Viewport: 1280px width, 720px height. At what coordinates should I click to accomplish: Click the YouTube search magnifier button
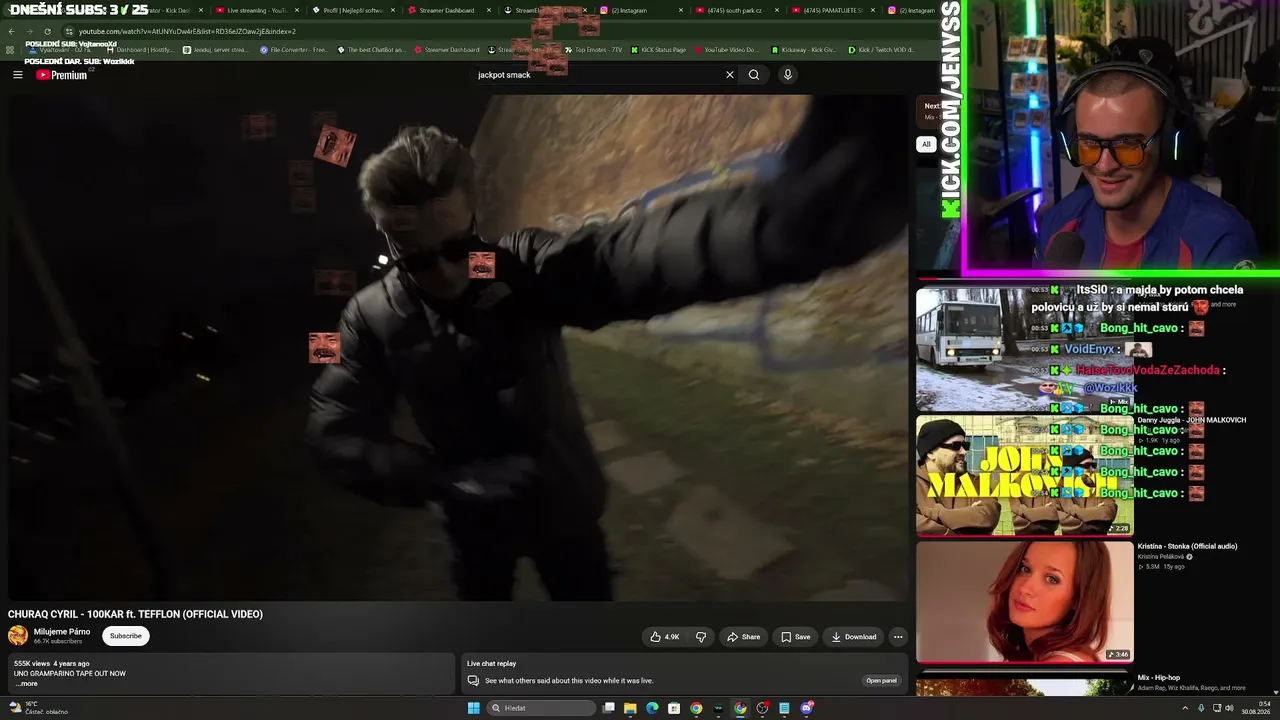coord(754,75)
